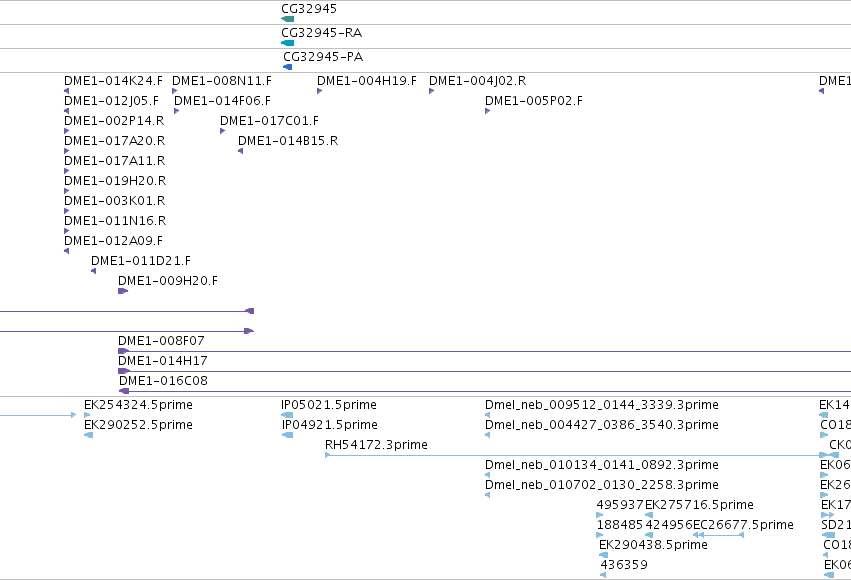This screenshot has width=851, height=580.
Task: Click the DME1-009H20.F label
Action: (168, 281)
